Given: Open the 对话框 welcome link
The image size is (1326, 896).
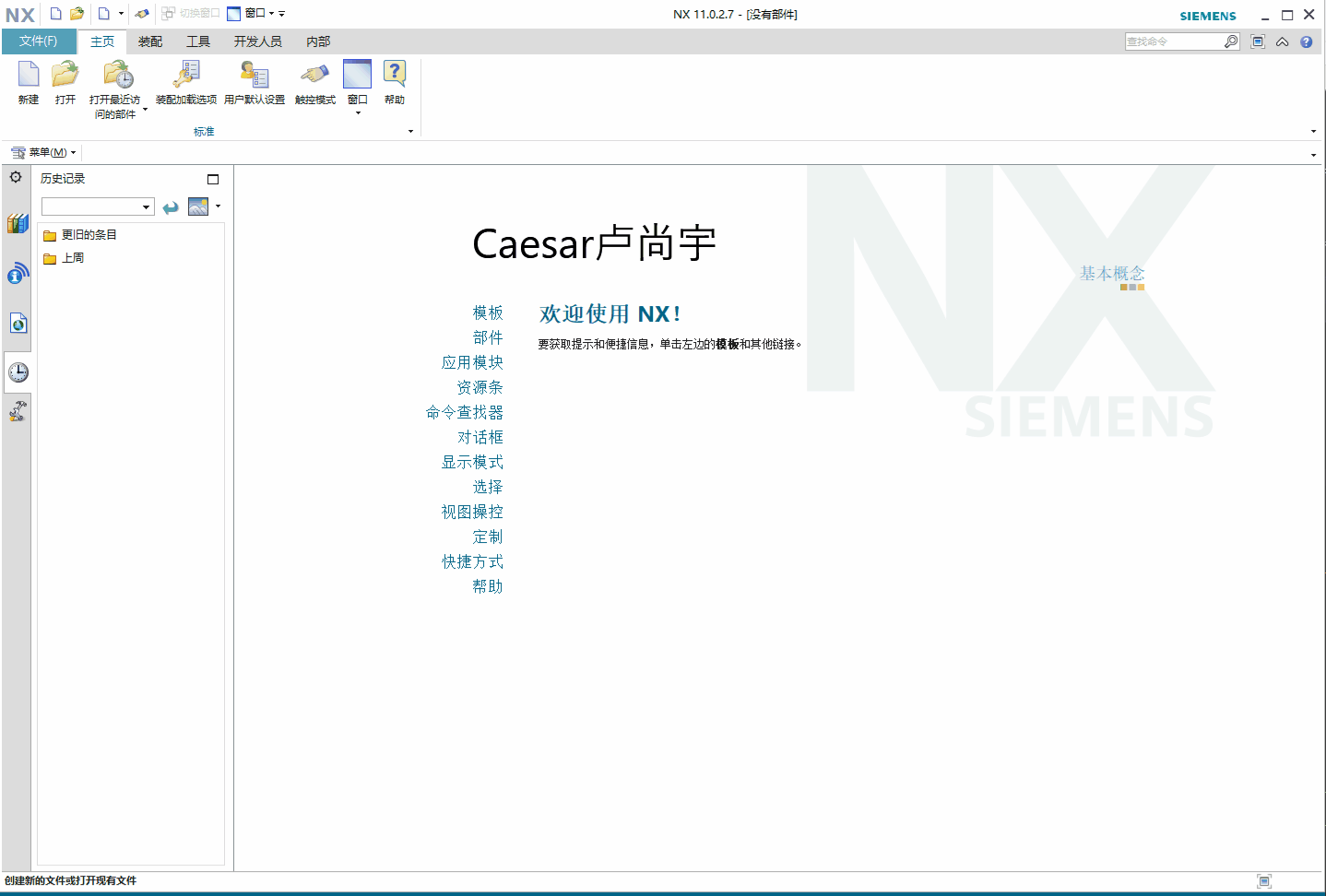Looking at the screenshot, I should click(x=480, y=438).
